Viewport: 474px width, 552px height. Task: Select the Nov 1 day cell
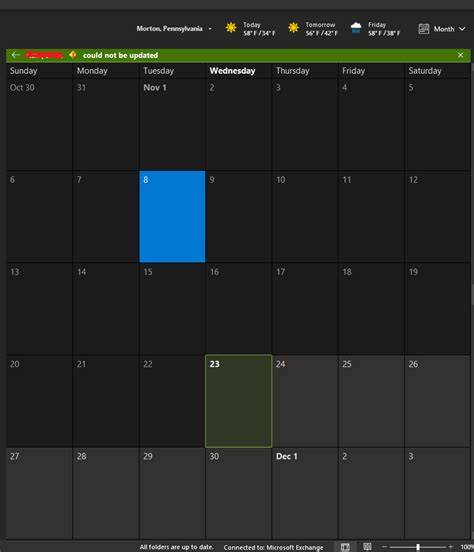(x=172, y=125)
